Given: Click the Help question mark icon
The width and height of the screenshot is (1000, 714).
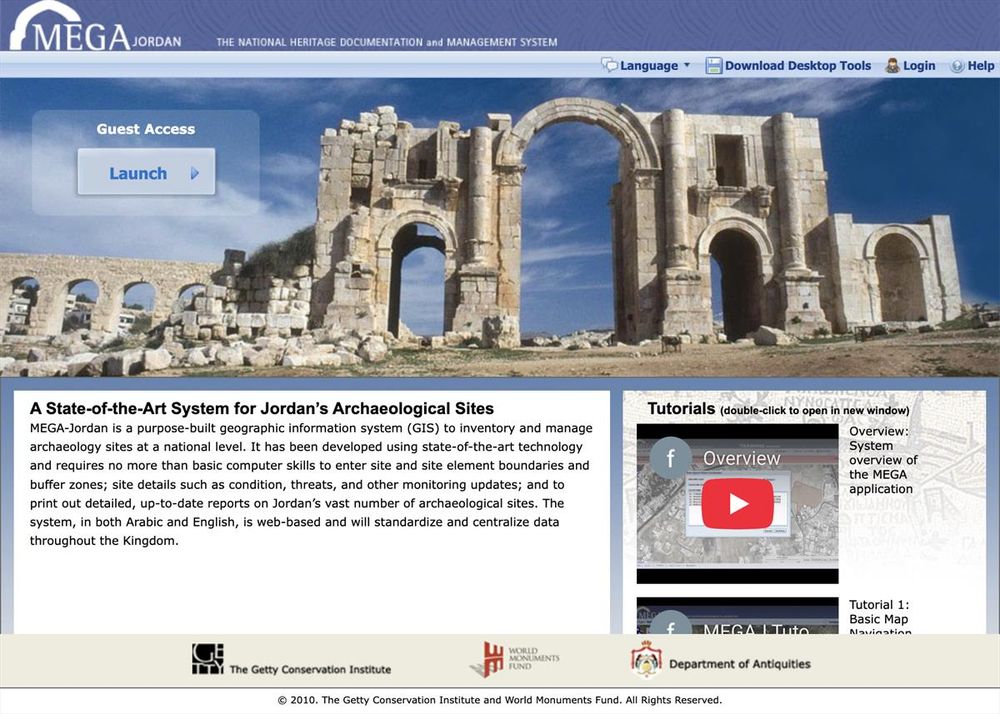Looking at the screenshot, I should coord(957,66).
